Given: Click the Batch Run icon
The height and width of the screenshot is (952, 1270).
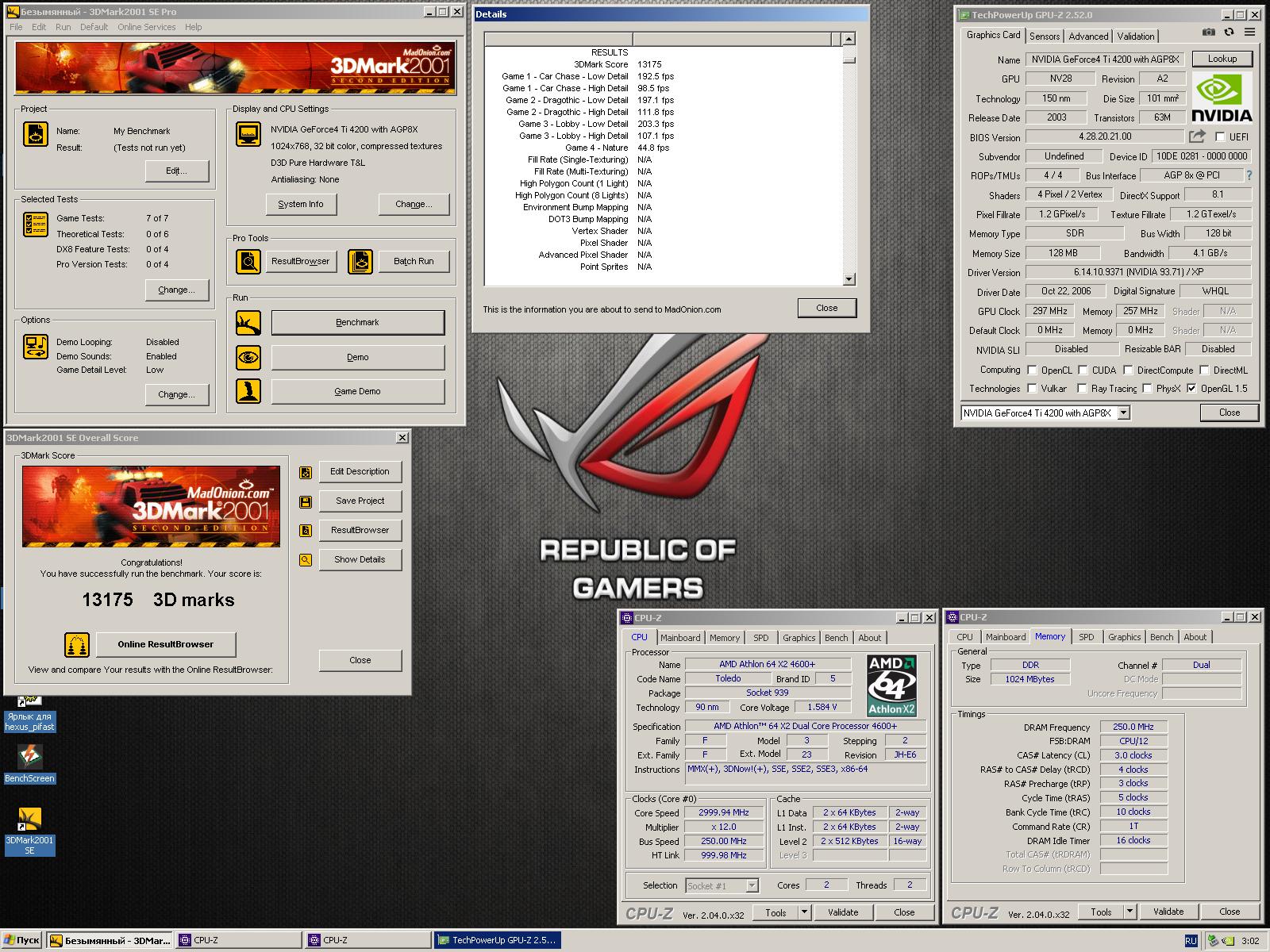Looking at the screenshot, I should tap(360, 261).
